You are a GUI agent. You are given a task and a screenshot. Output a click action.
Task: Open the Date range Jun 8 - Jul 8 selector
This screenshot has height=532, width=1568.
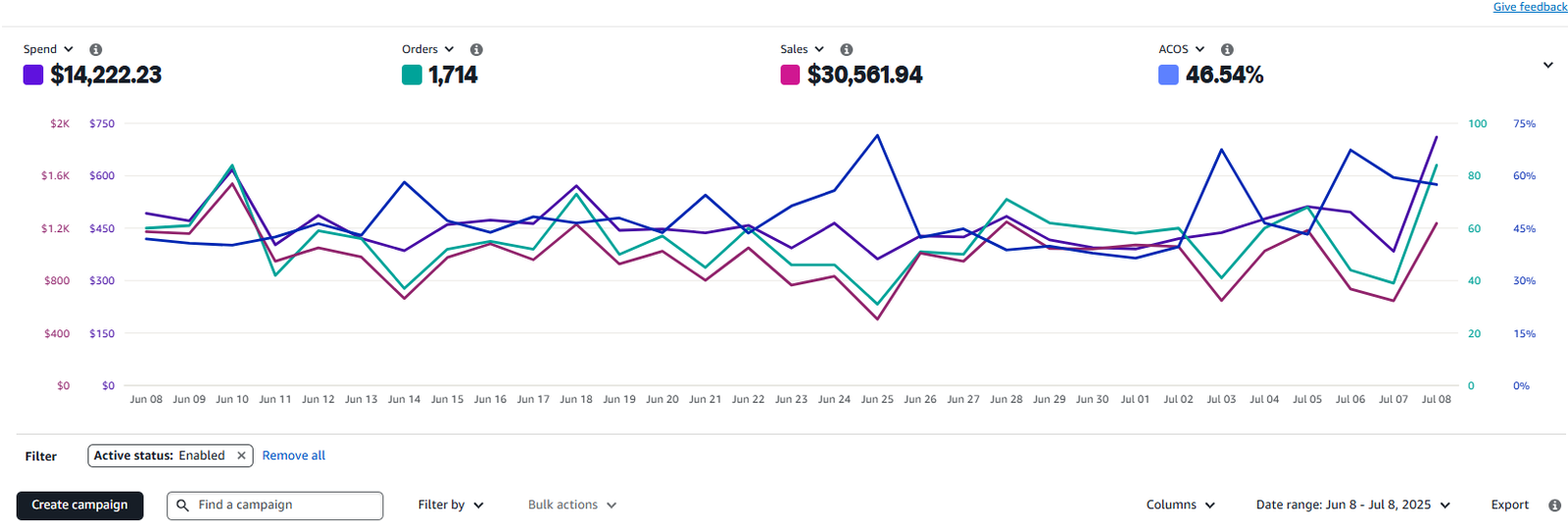point(1353,506)
